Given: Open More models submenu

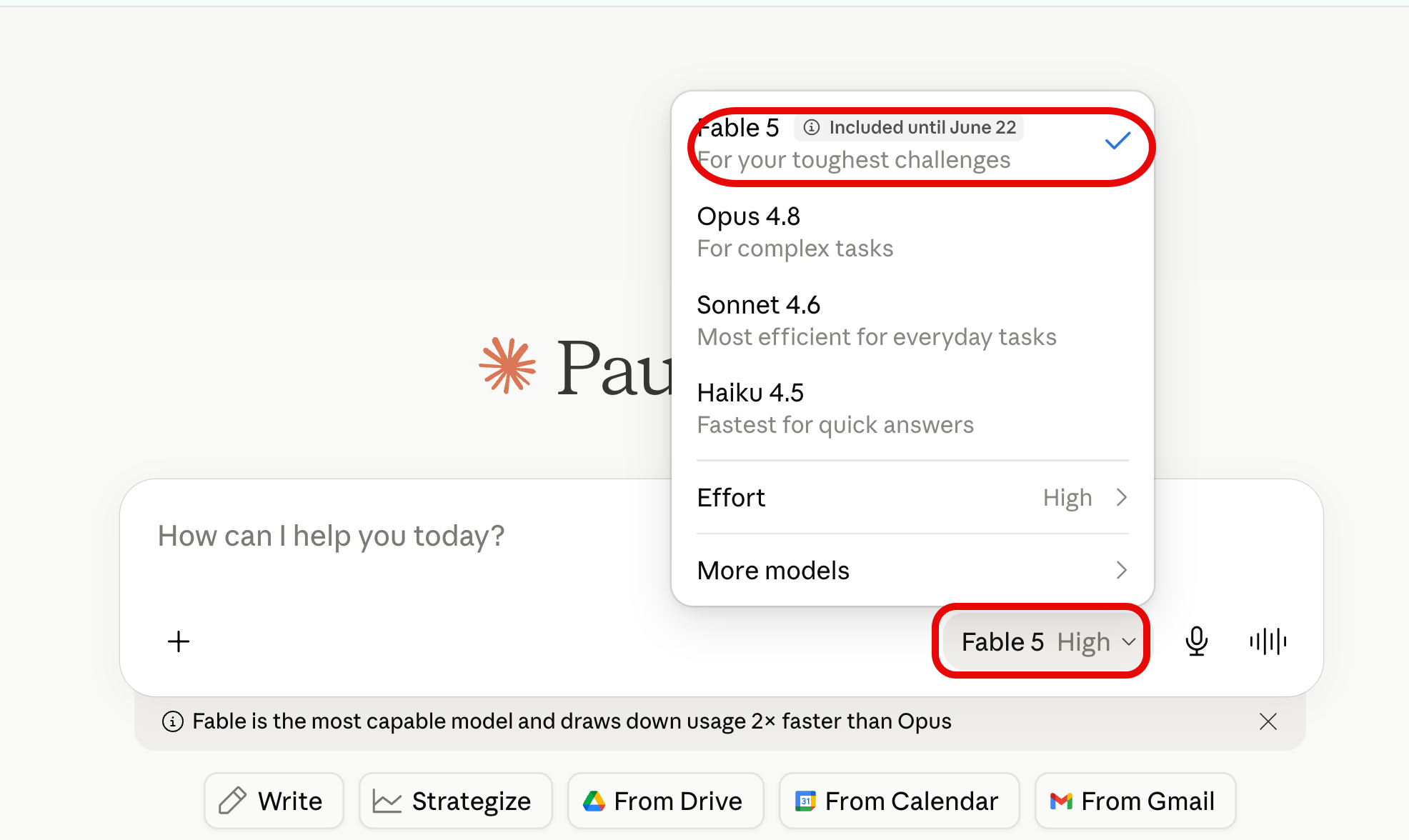Looking at the screenshot, I should click(913, 571).
